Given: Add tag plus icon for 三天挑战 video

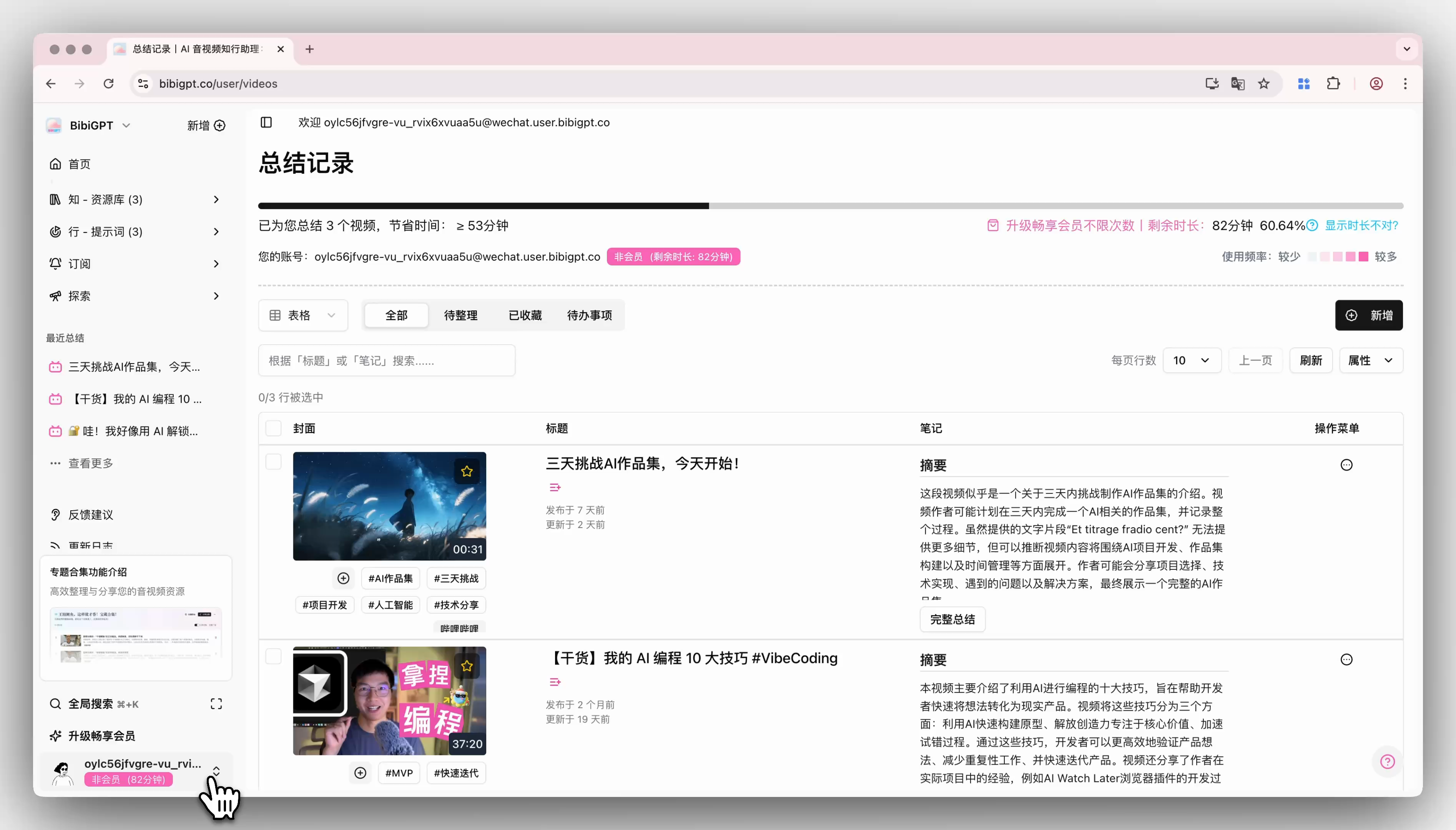Looking at the screenshot, I should [343, 578].
